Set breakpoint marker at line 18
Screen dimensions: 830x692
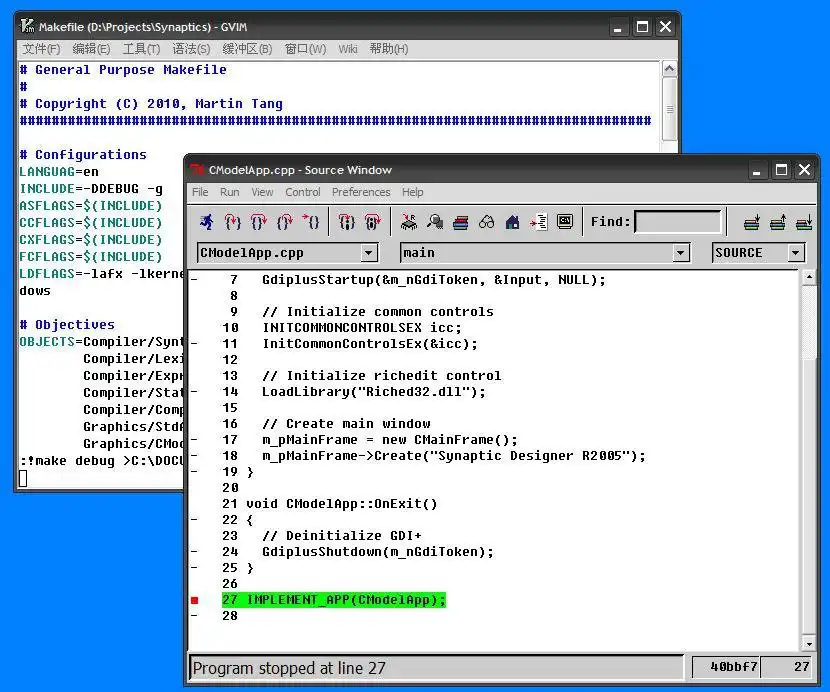coord(194,455)
